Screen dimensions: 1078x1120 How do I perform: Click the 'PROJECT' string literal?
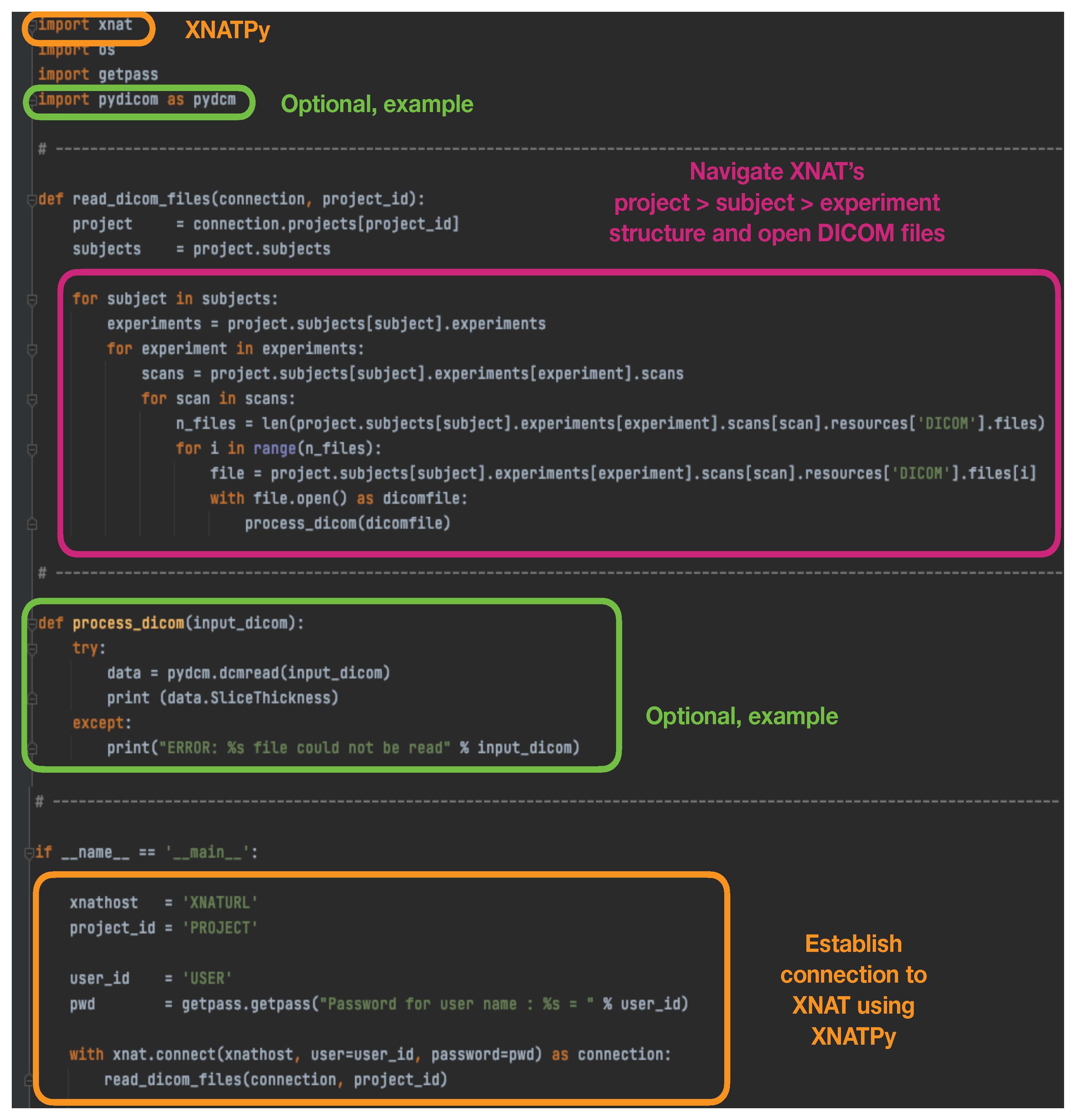point(220,927)
